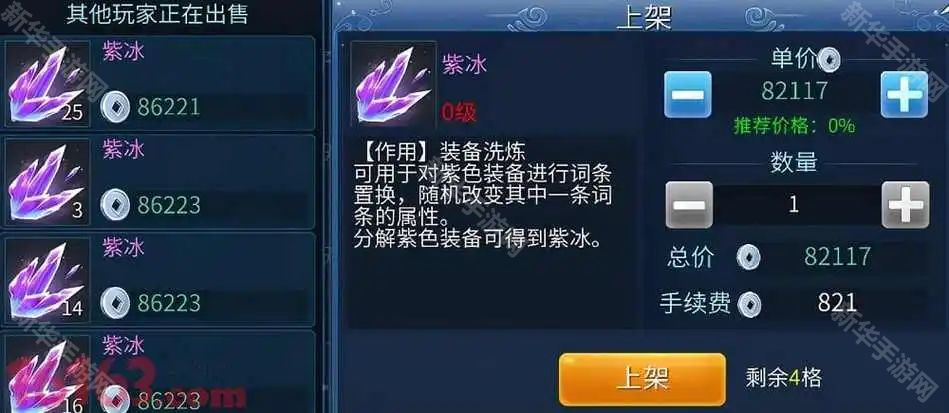Viewport: 949px width, 413px height.
Task: Click the quantity field showing 1
Action: 796,205
